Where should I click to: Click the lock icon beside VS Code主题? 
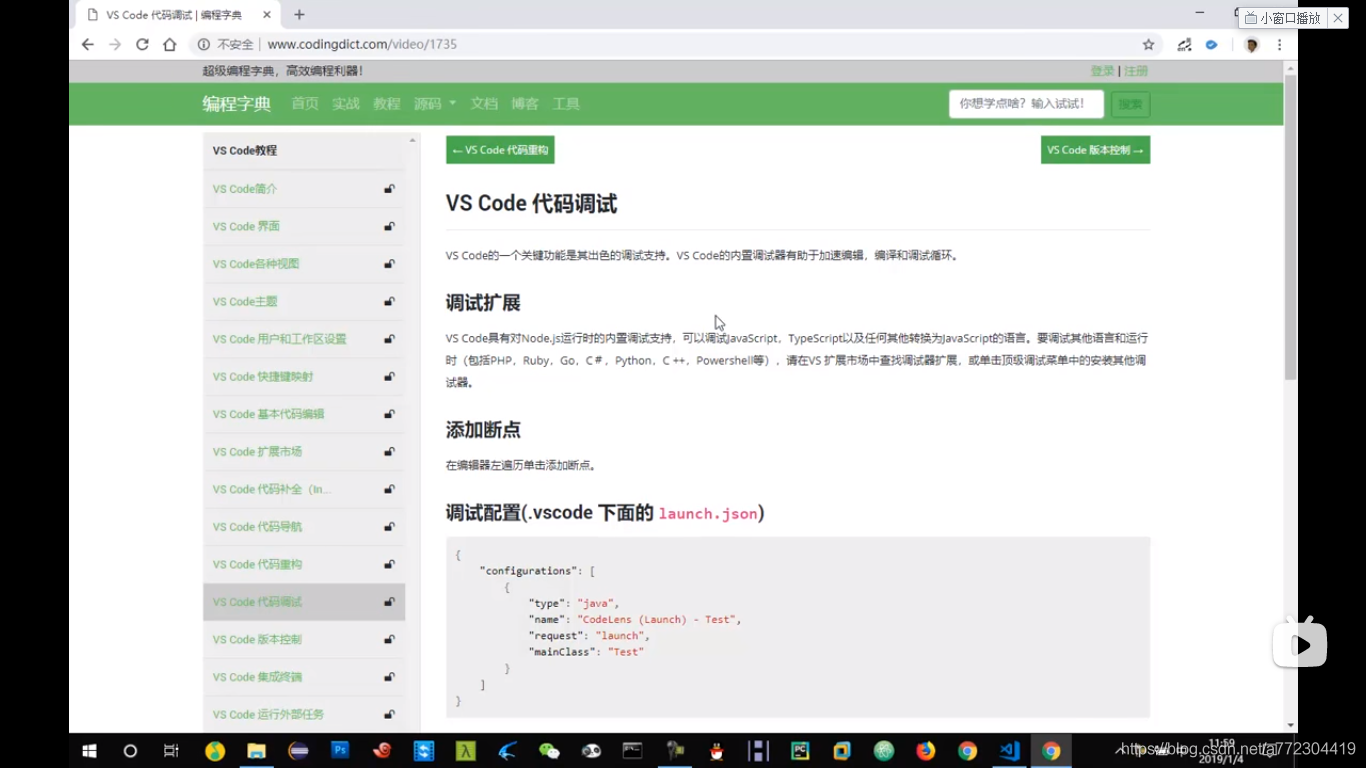point(389,302)
